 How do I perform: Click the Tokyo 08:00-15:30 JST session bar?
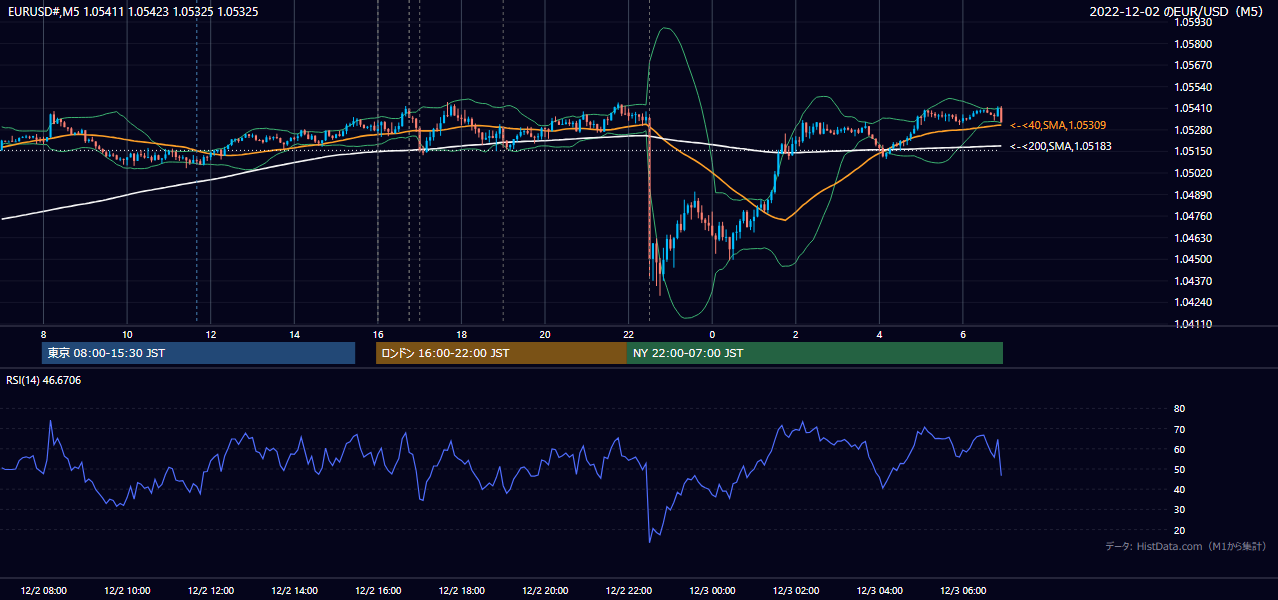coord(198,353)
